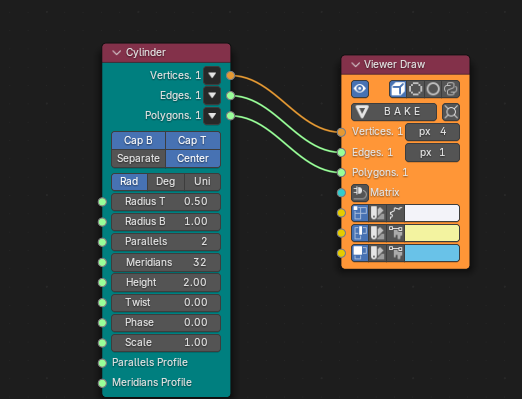Click the Parallels Profile label
522x399 pixels.
(150, 363)
